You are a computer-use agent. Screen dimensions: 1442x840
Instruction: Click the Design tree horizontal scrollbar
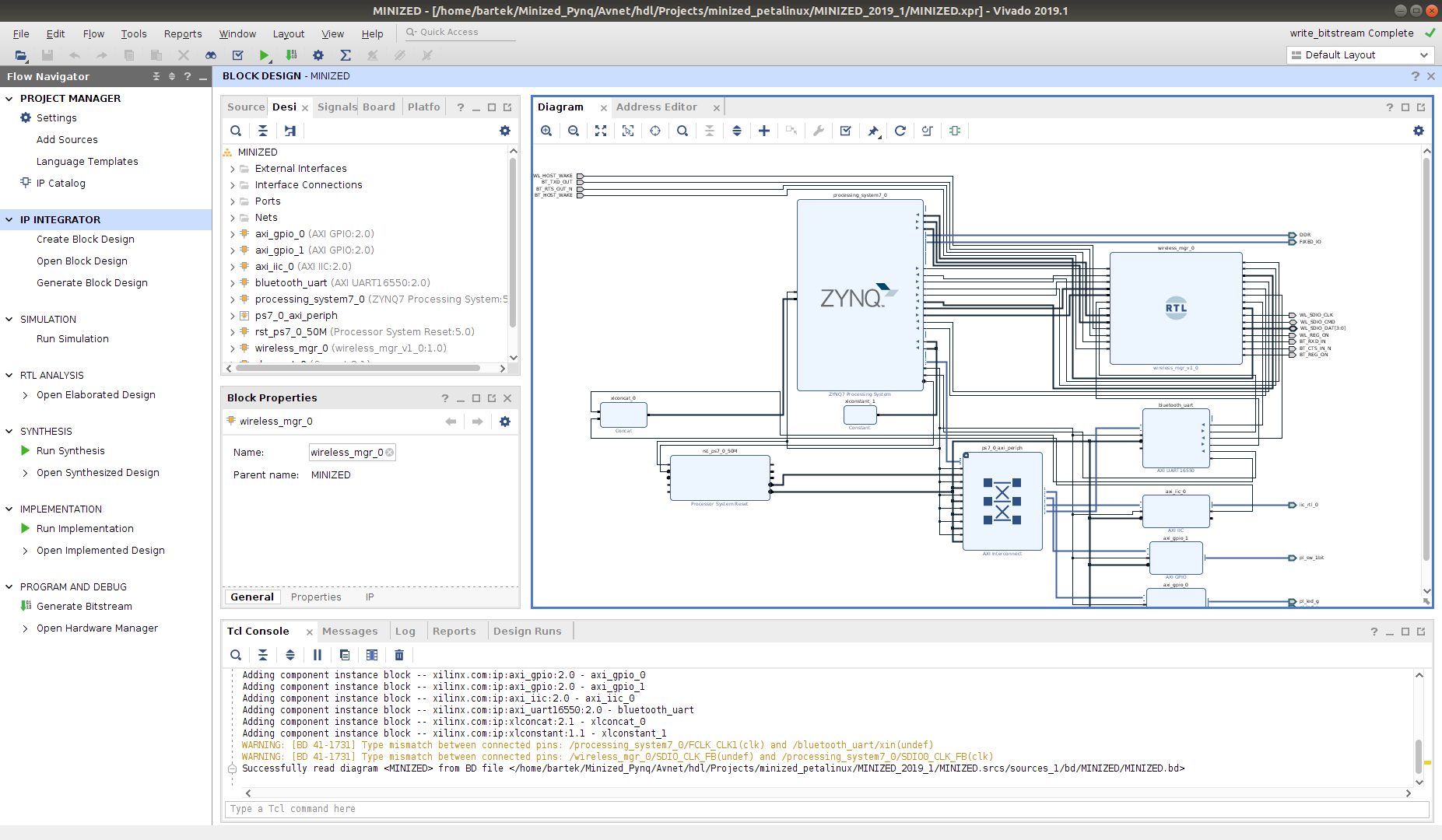358,369
